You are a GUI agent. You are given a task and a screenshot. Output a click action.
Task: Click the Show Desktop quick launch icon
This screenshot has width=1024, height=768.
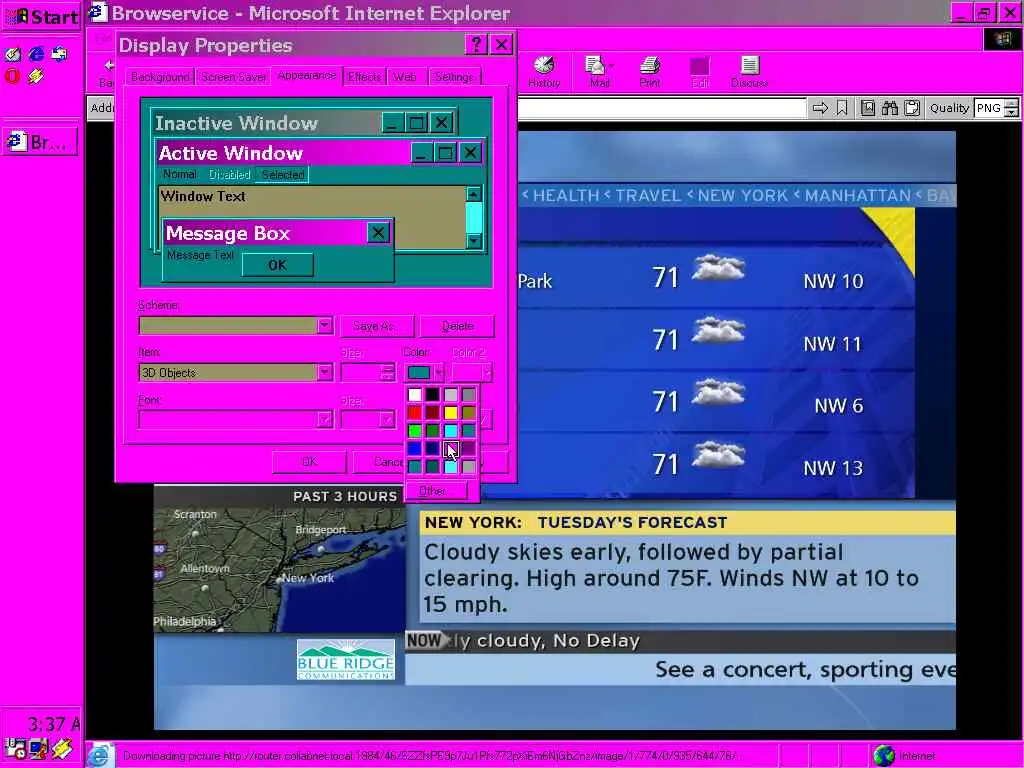12,54
